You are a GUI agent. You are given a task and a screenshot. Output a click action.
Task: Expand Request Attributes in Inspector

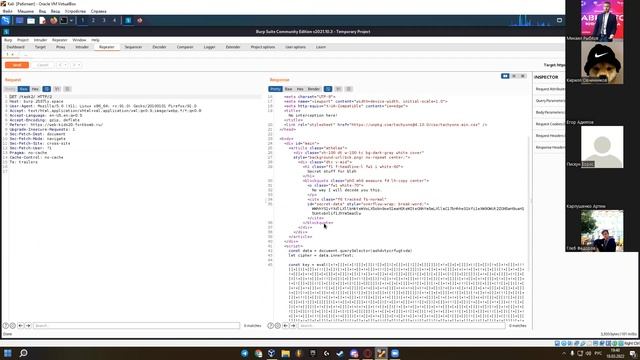pos(549,89)
